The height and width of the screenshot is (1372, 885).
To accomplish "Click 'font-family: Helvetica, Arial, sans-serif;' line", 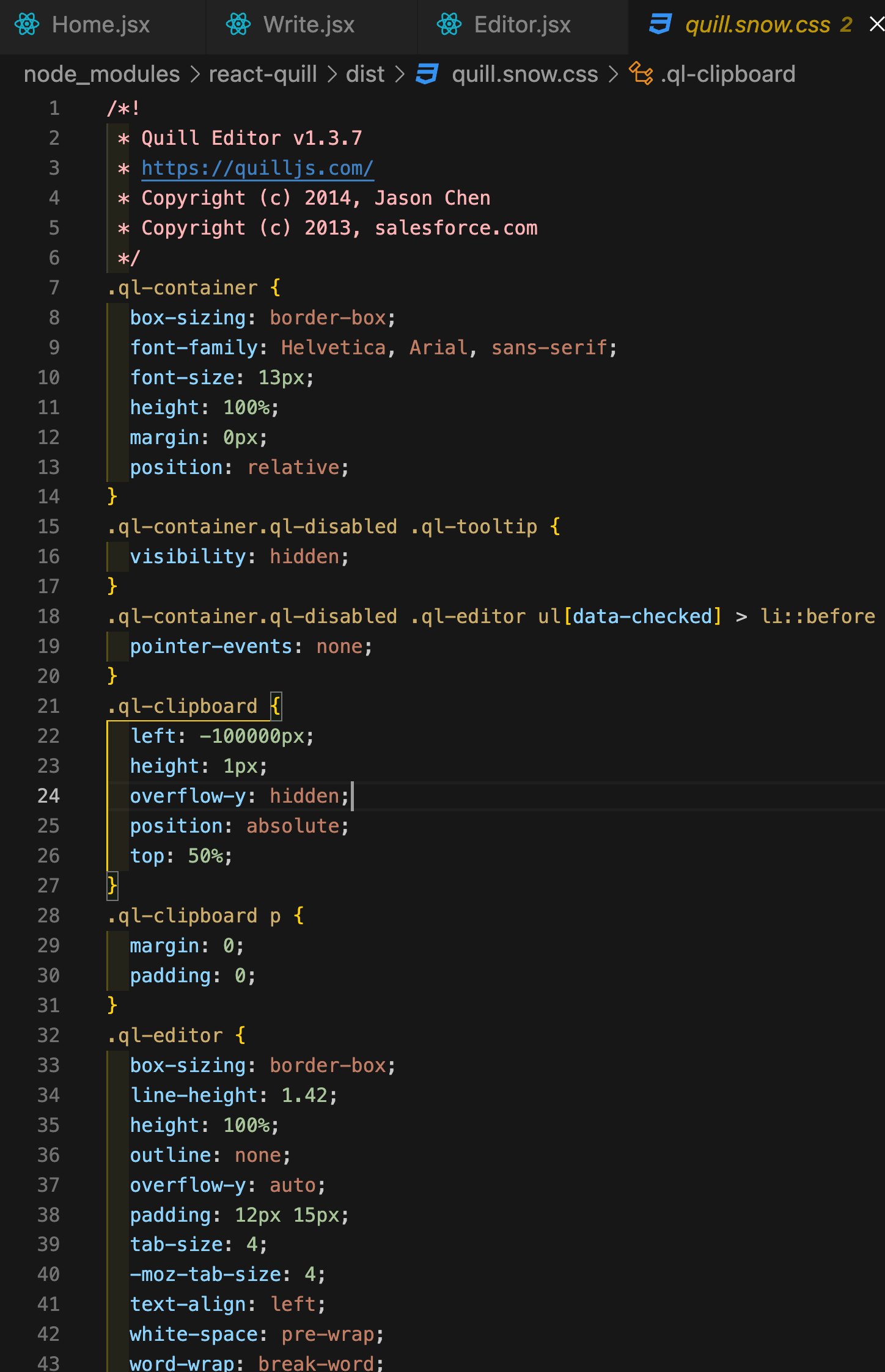I will click(x=374, y=348).
